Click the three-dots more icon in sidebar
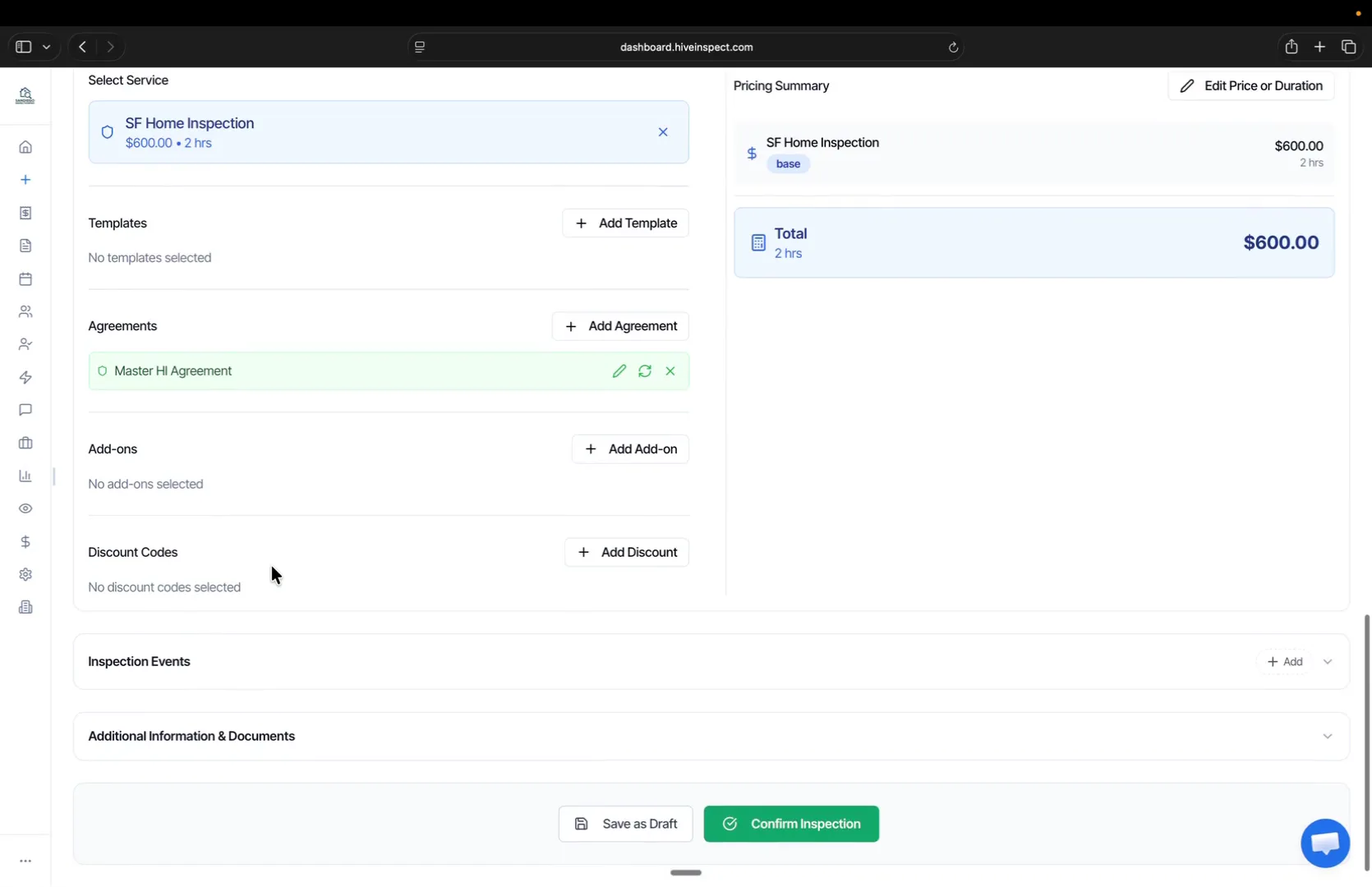Image resolution: width=1372 pixels, height=887 pixels. 25,861
